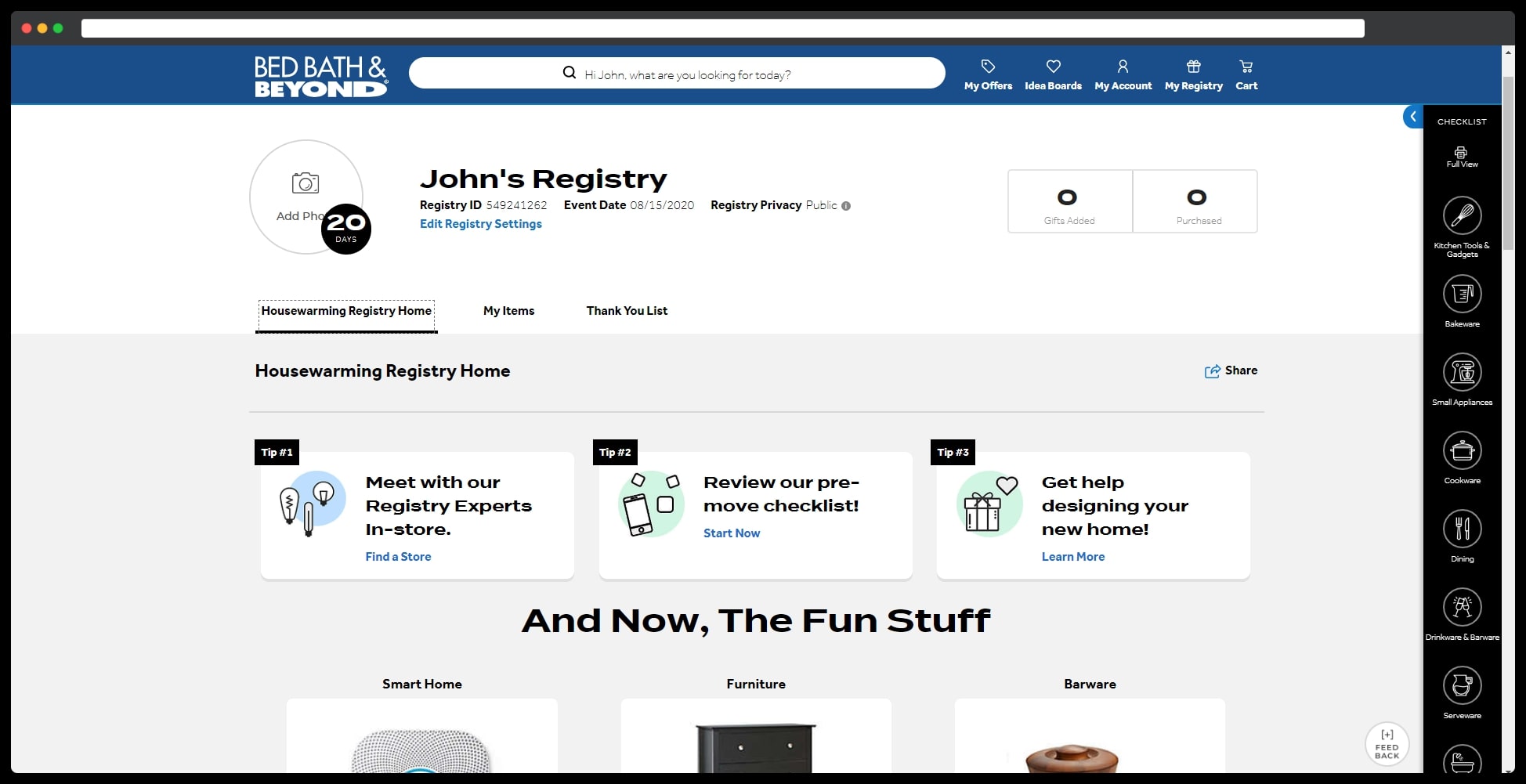Screen dimensions: 1526x784
Task: Switch to My Items tab
Action: [508, 311]
